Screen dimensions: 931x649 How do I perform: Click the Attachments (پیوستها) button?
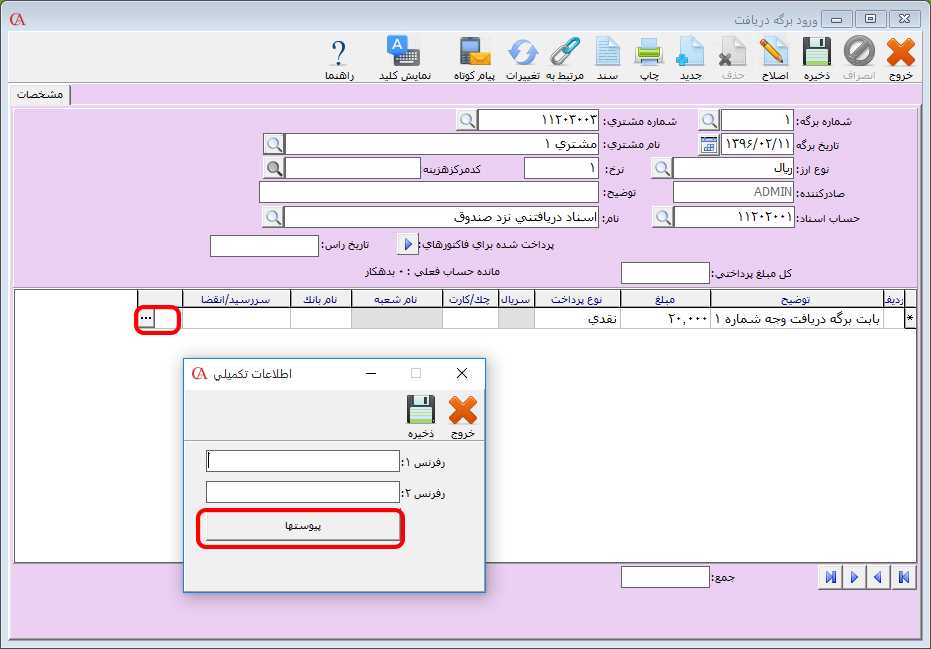(x=301, y=527)
